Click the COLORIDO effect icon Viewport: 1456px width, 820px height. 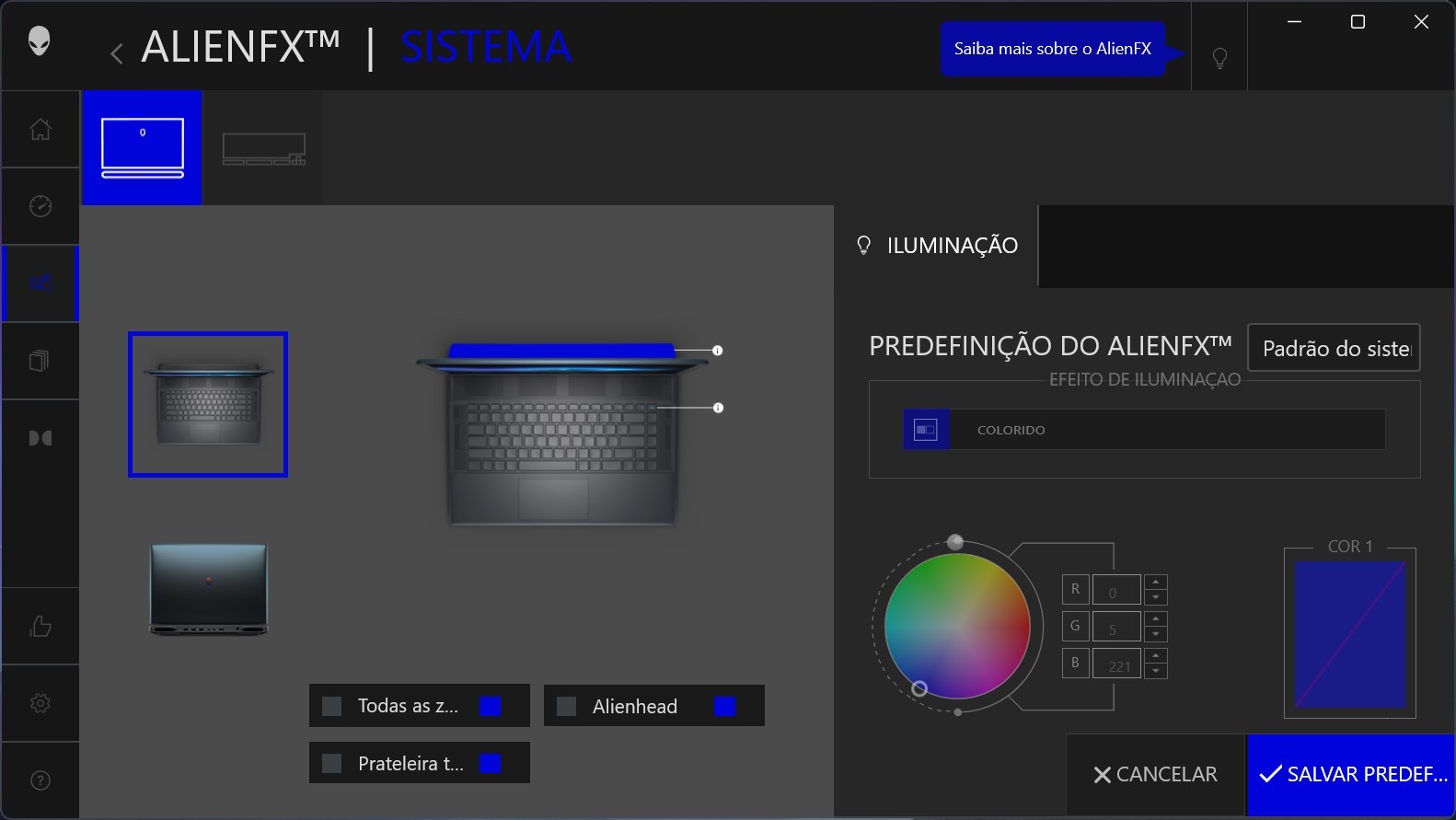coord(926,430)
